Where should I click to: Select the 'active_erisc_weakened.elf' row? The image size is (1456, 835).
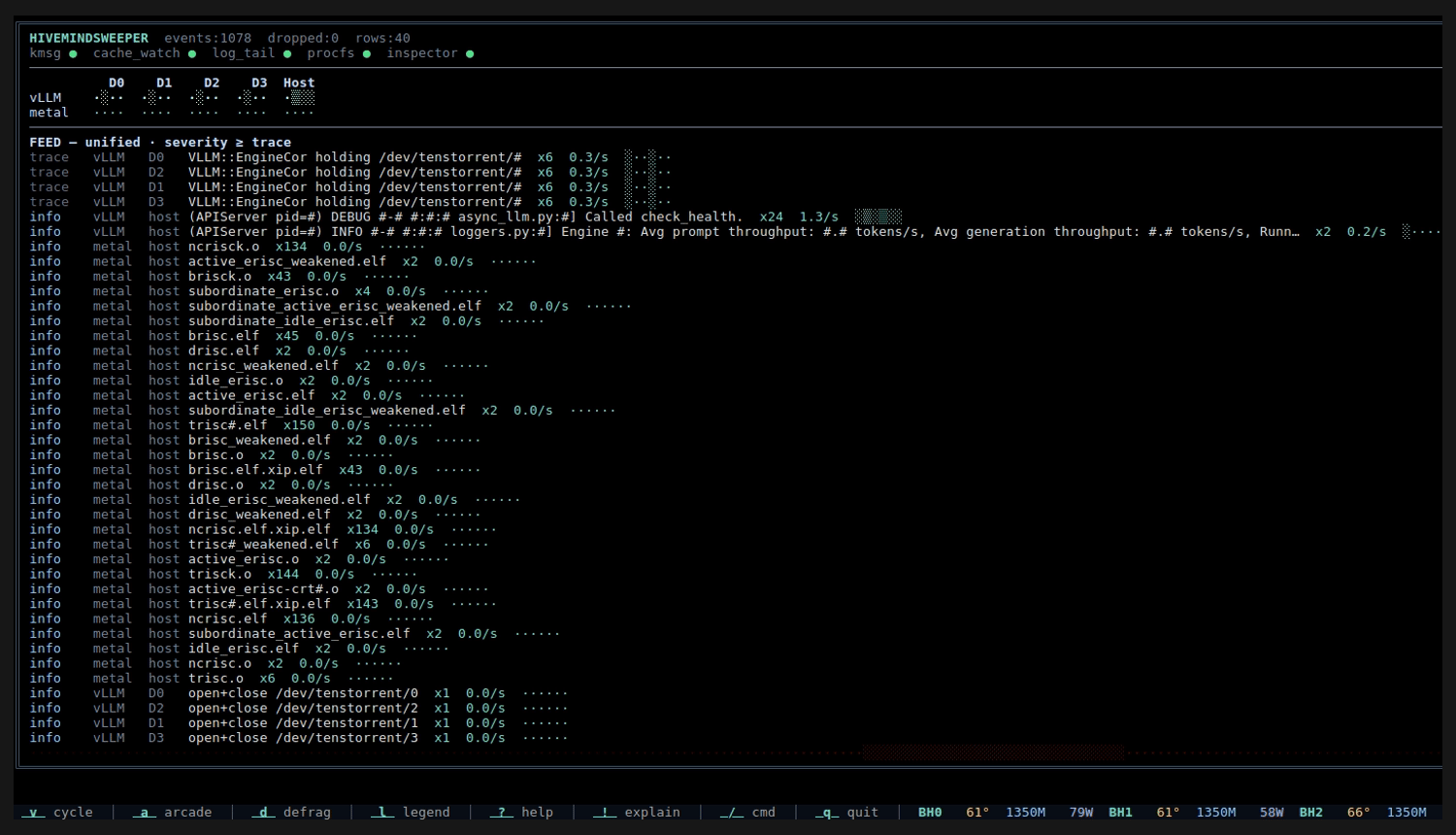coord(282,261)
